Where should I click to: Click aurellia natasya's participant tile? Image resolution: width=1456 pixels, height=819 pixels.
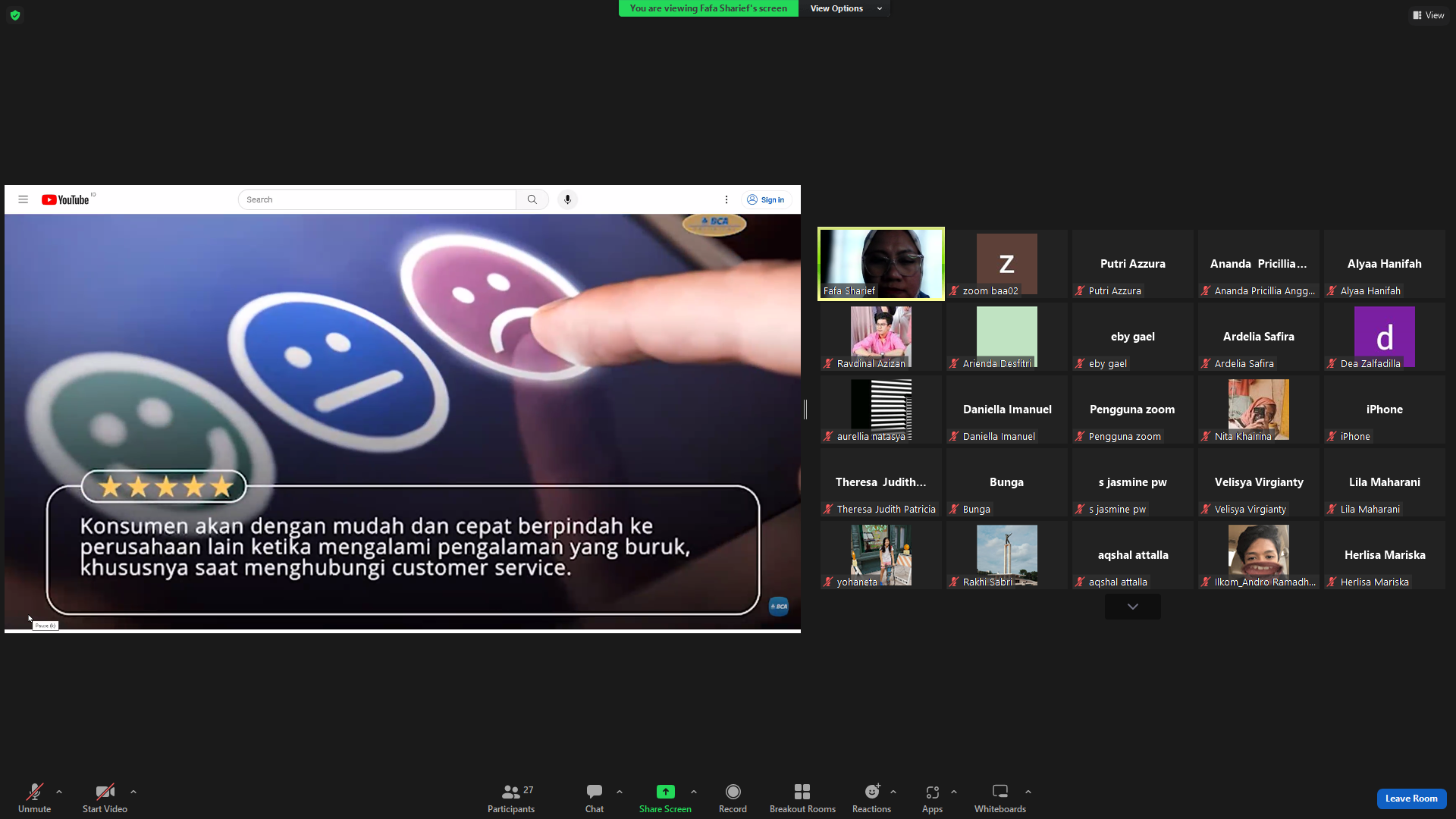click(x=881, y=409)
